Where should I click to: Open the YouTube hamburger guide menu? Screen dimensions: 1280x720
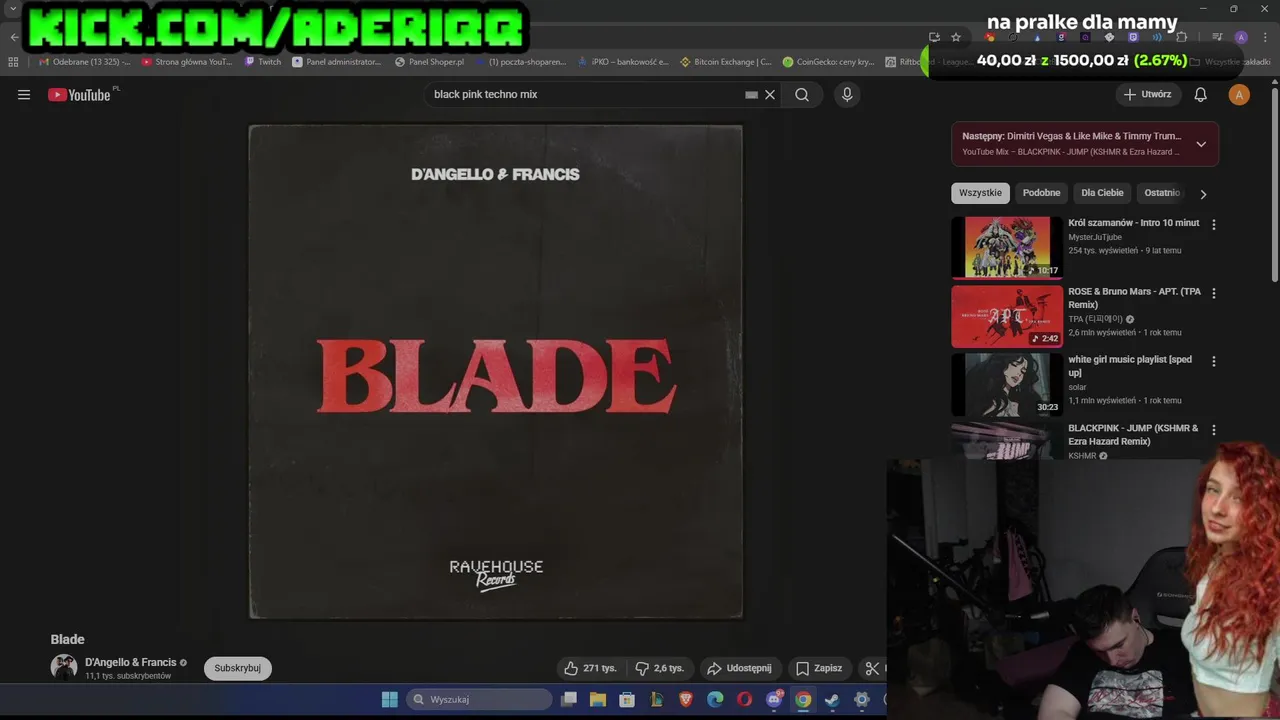click(x=24, y=95)
